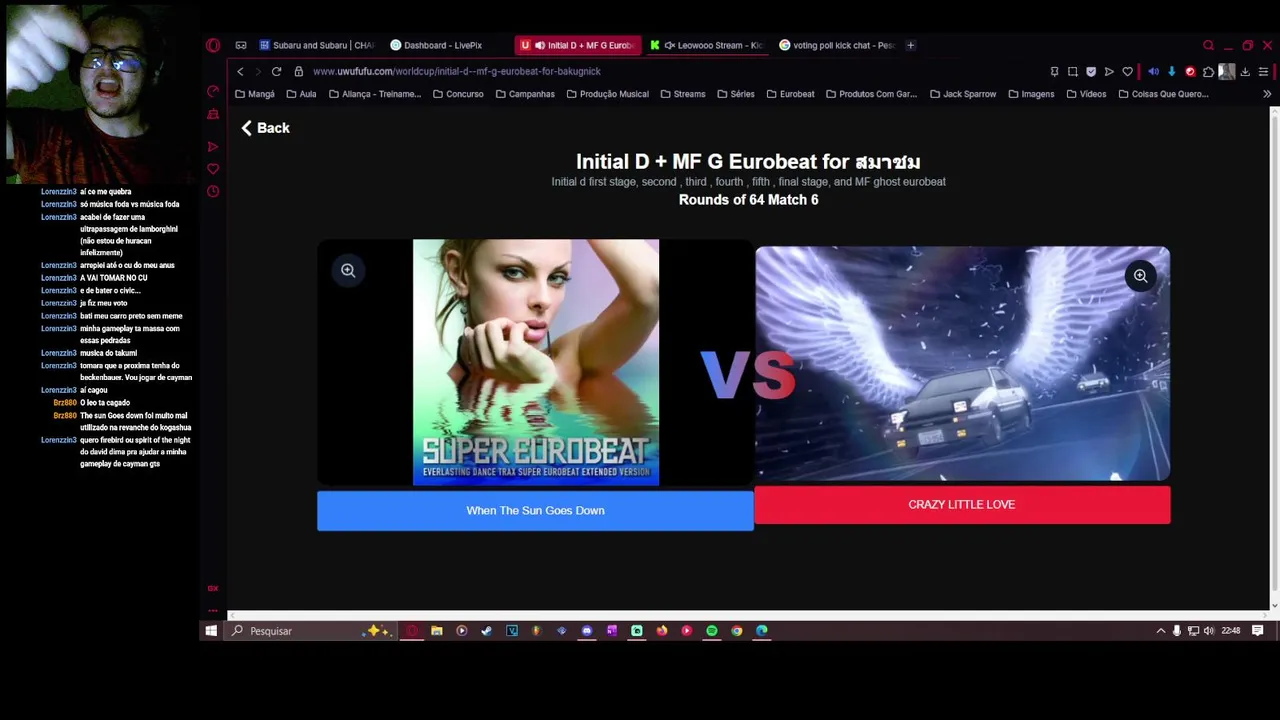
Task: Navigate back with browser arrow
Action: (240, 71)
